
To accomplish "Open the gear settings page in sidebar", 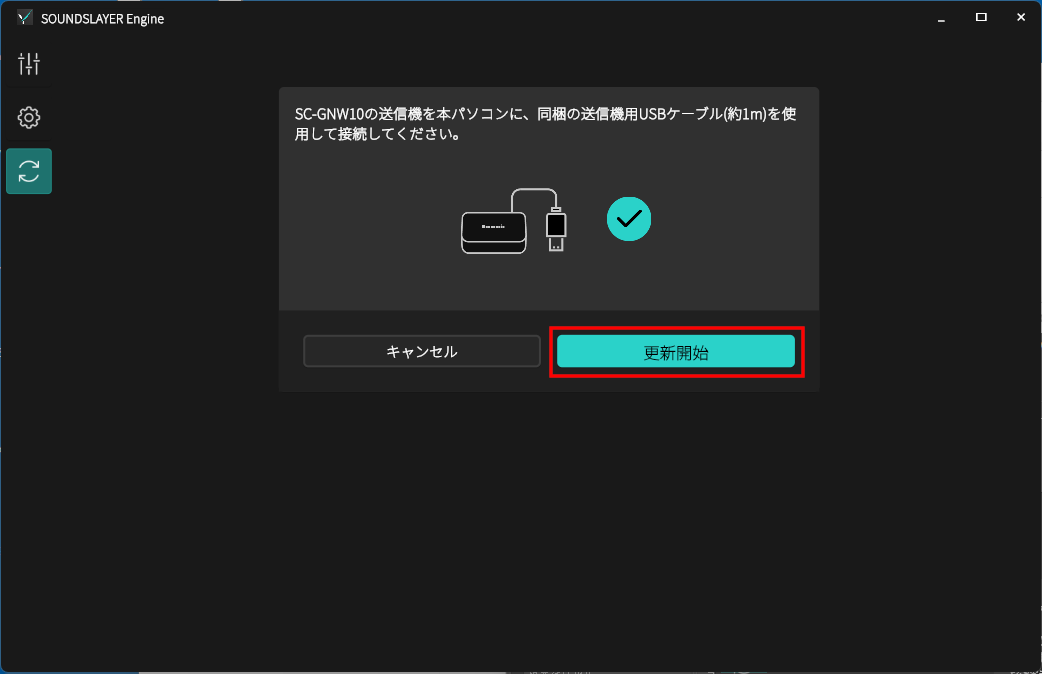I will pos(29,118).
